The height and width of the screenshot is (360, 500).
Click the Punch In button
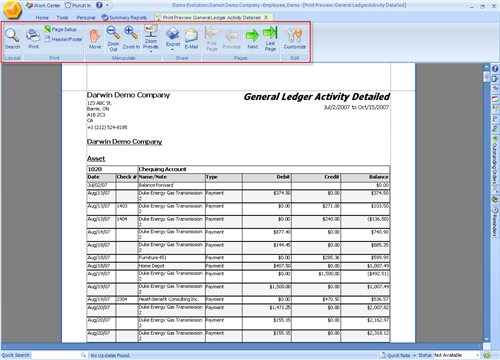78,5
